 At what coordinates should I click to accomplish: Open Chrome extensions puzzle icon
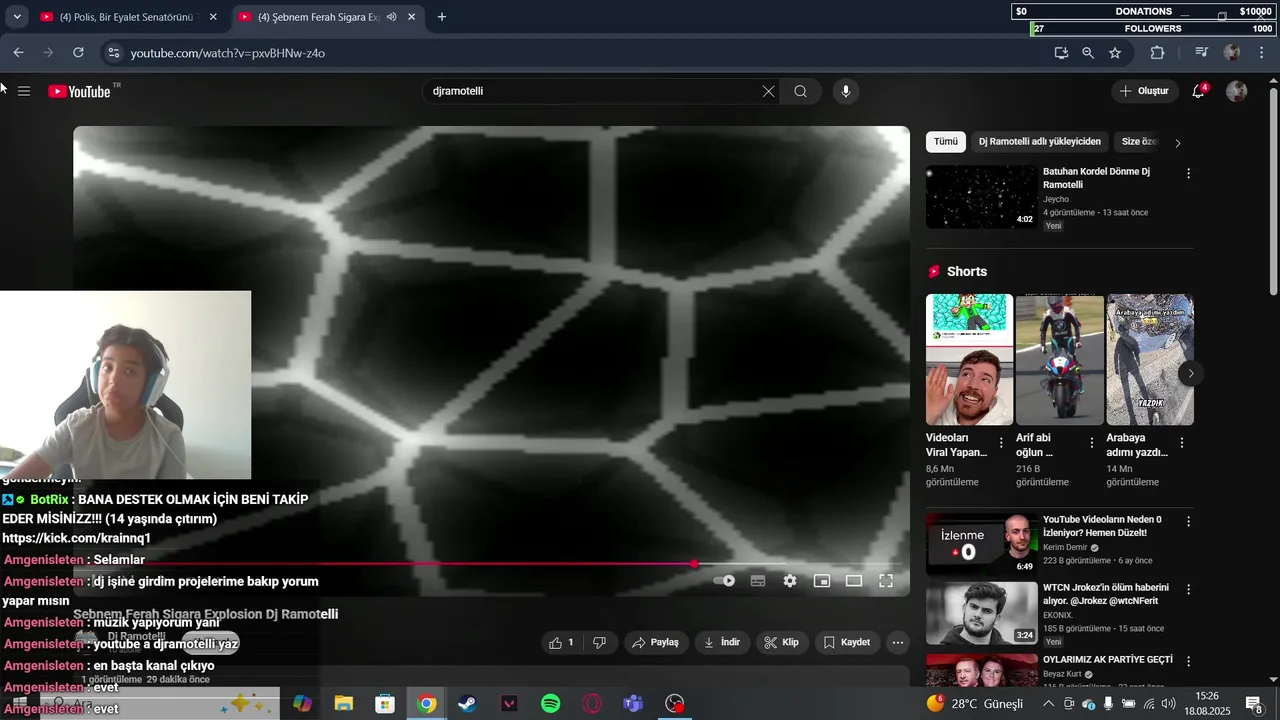(x=1158, y=53)
